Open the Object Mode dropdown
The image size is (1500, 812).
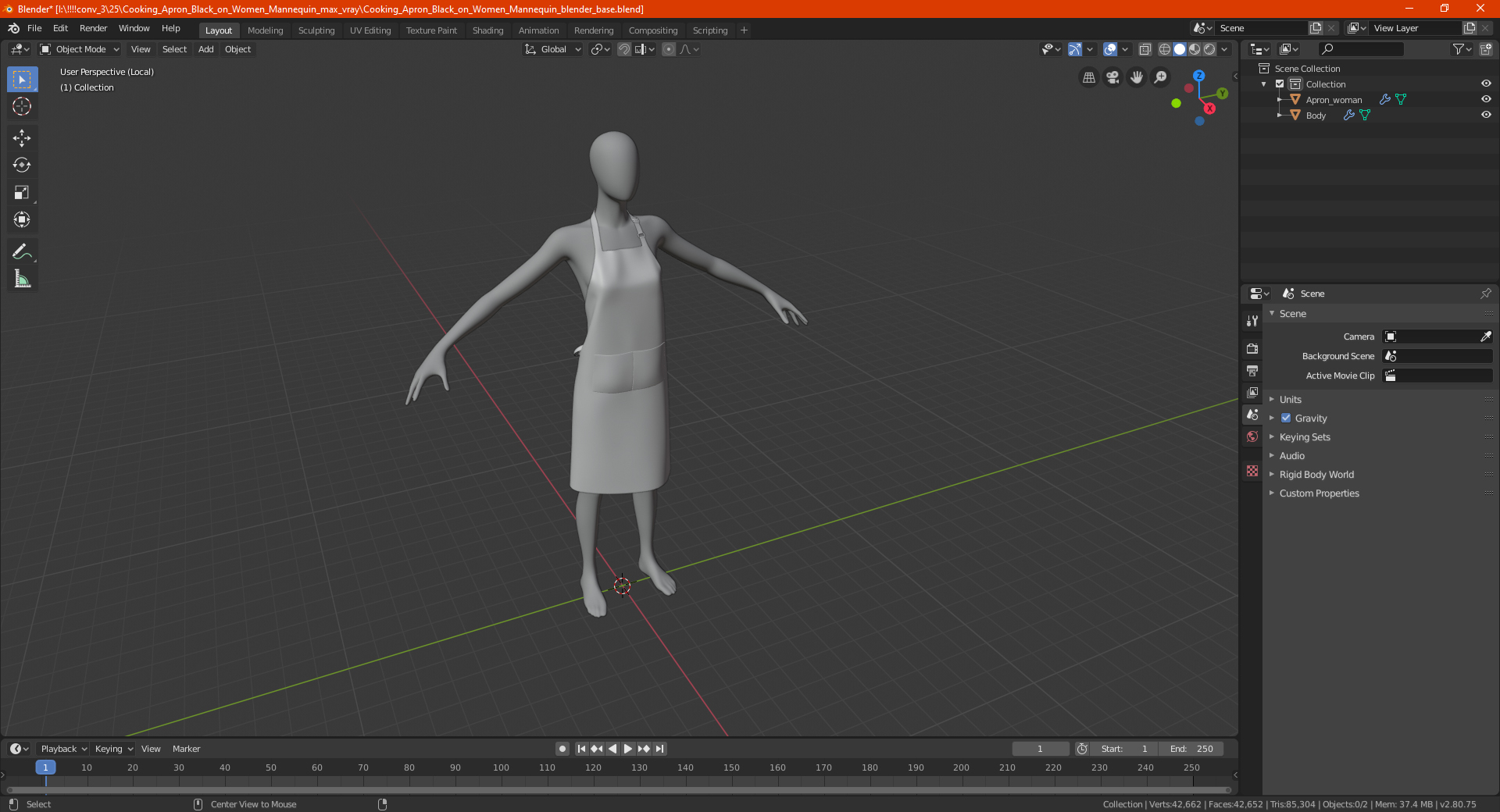pyautogui.click(x=80, y=49)
